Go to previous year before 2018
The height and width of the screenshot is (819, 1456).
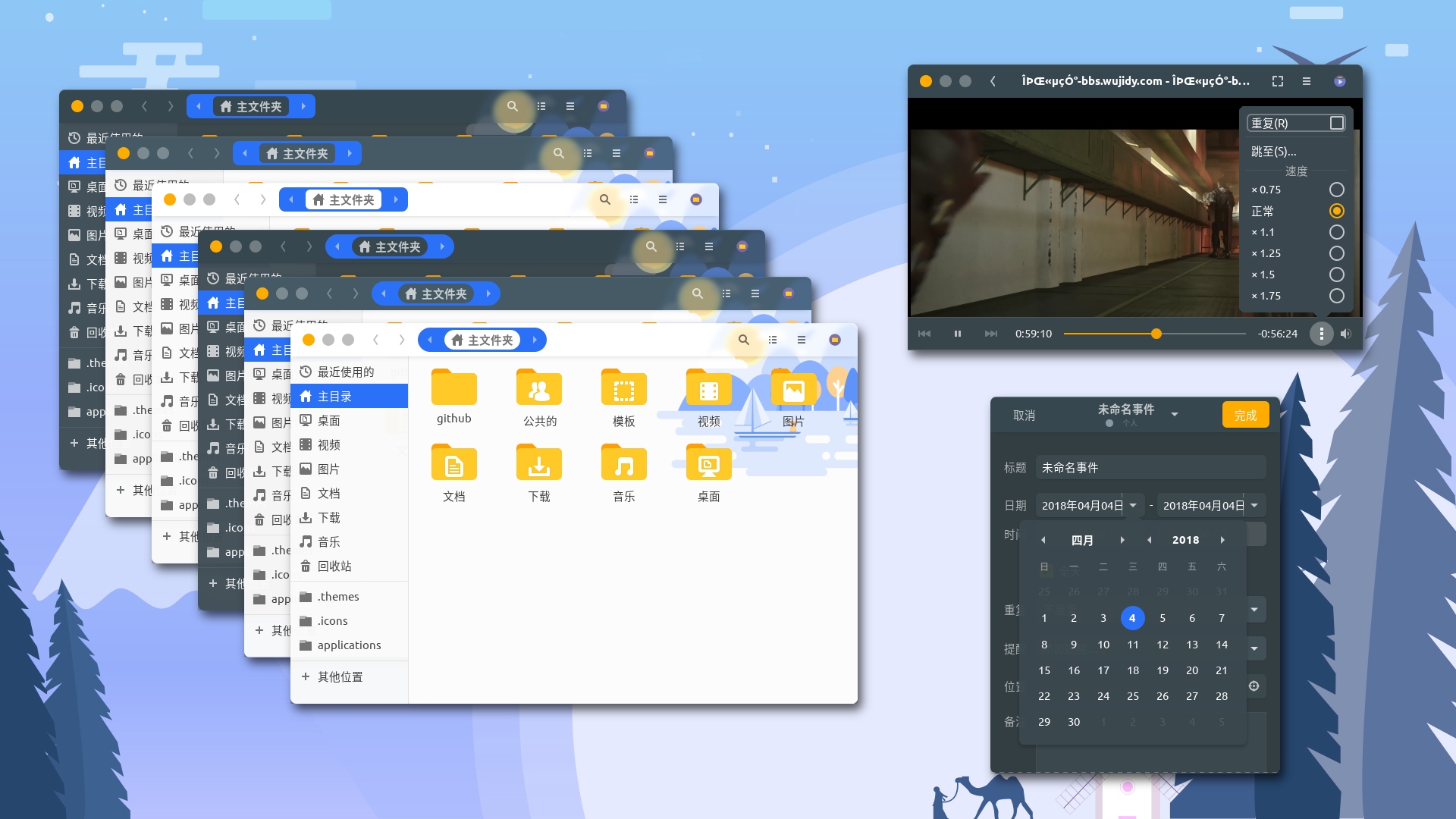click(1150, 540)
